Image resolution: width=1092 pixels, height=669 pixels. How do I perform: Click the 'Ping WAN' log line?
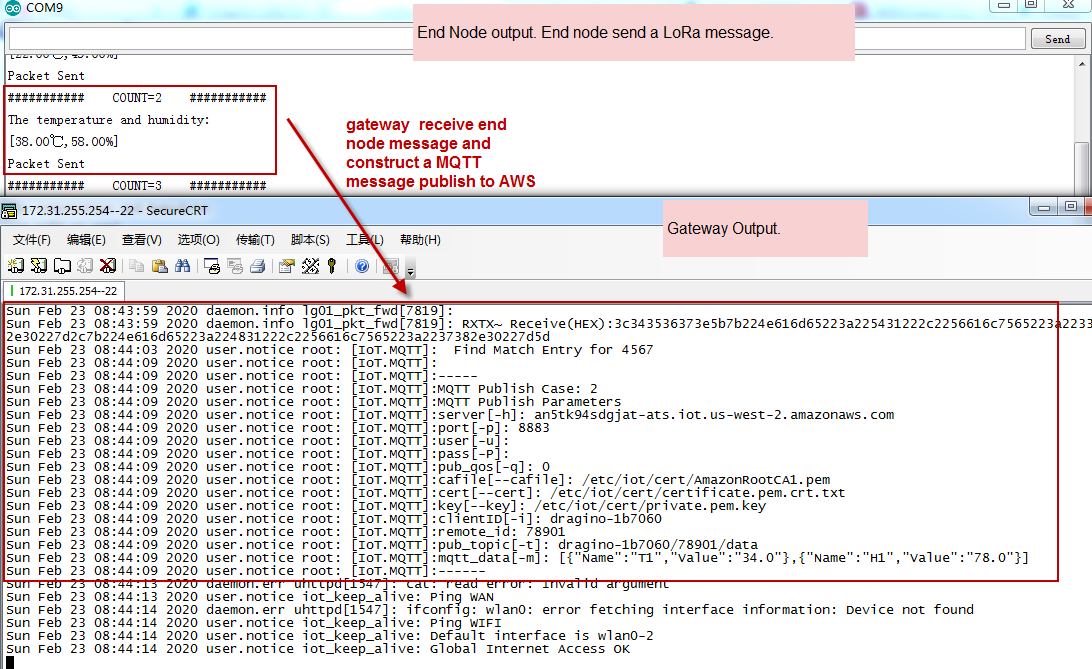(x=462, y=597)
